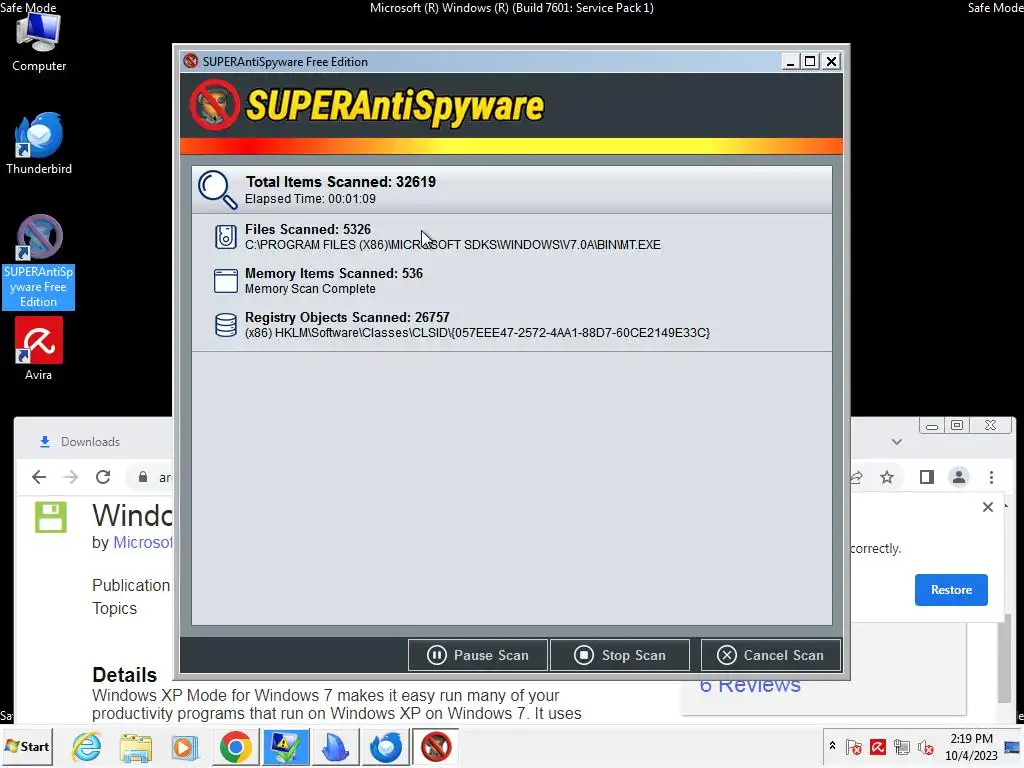This screenshot has height=768, width=1024.
Task: Click the green floppy disk software icon
Action: coord(50,517)
